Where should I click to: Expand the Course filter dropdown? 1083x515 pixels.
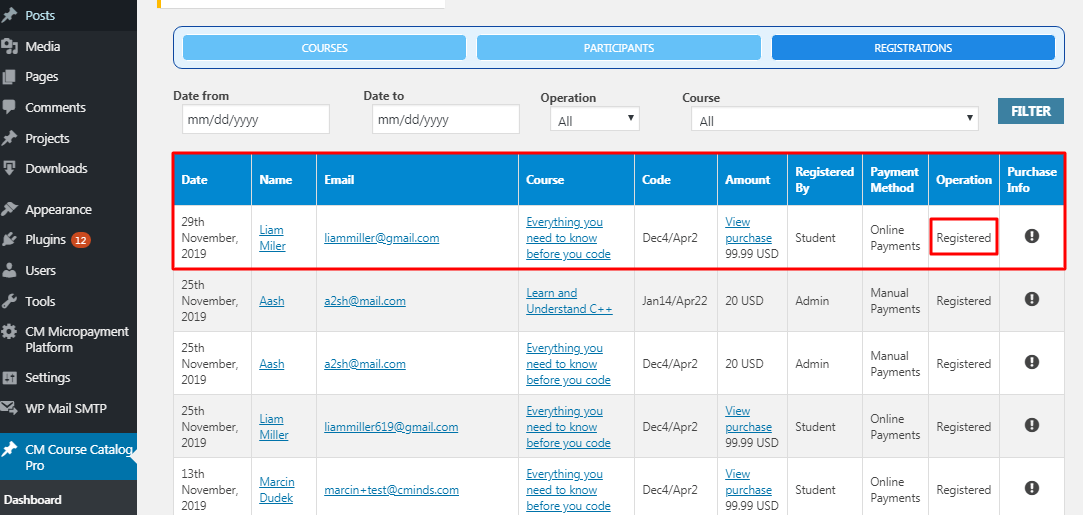point(834,120)
